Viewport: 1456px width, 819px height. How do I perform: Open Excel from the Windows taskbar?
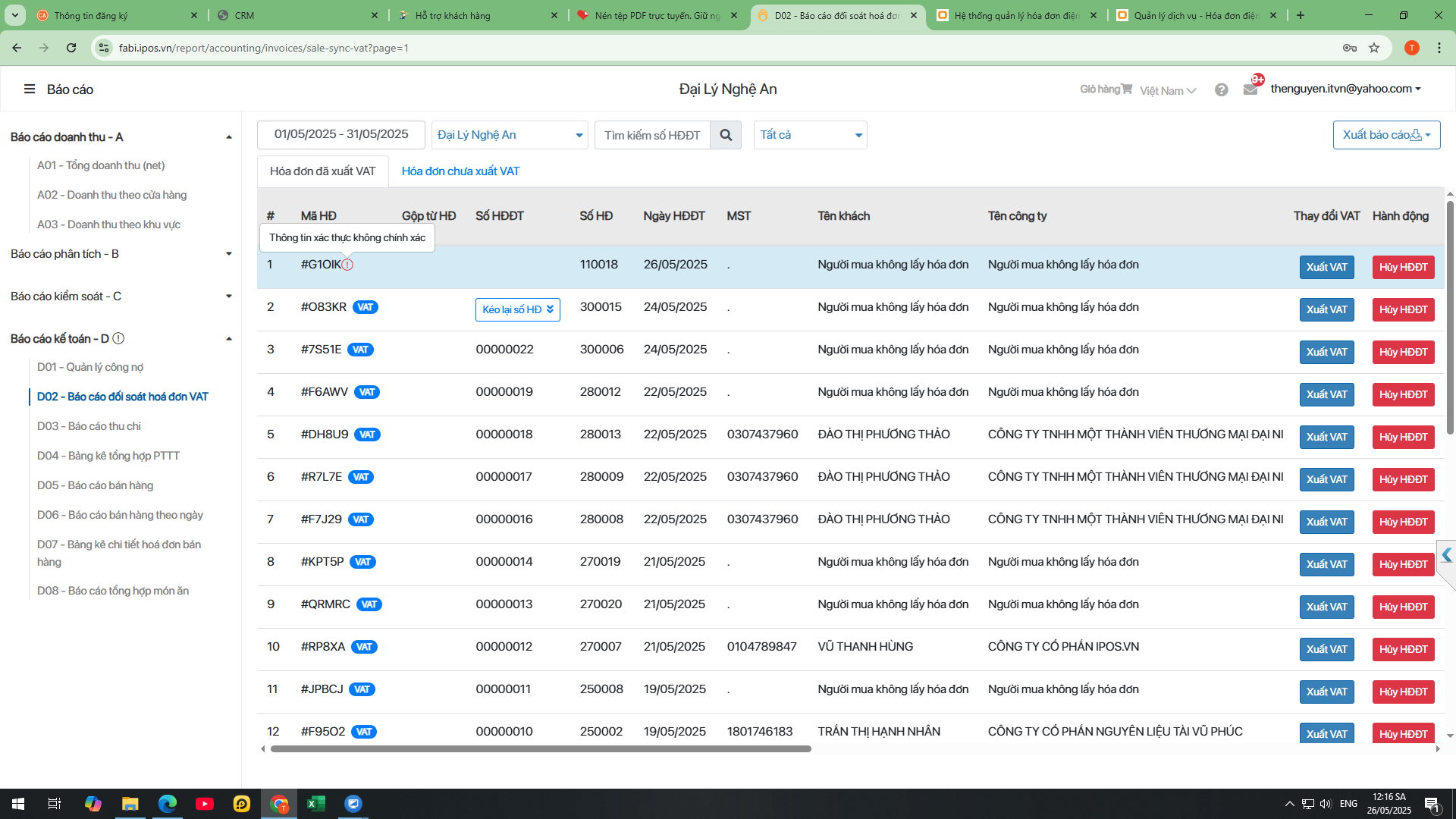[315, 804]
